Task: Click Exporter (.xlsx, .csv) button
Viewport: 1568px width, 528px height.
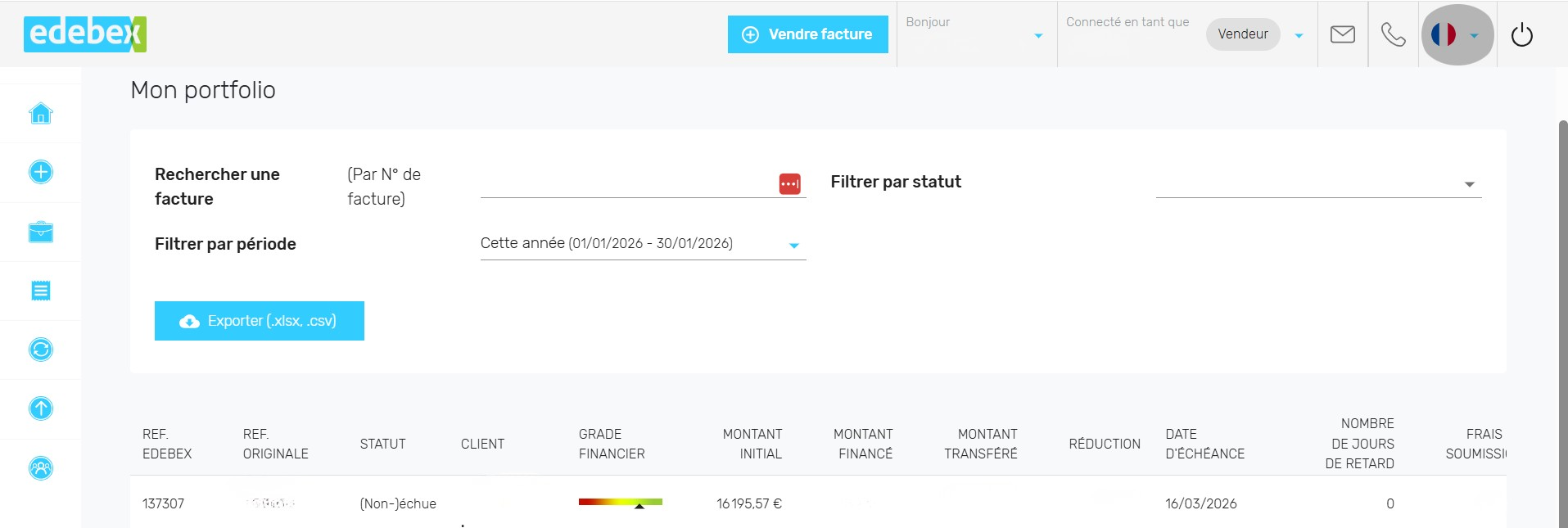Action: coord(259,321)
